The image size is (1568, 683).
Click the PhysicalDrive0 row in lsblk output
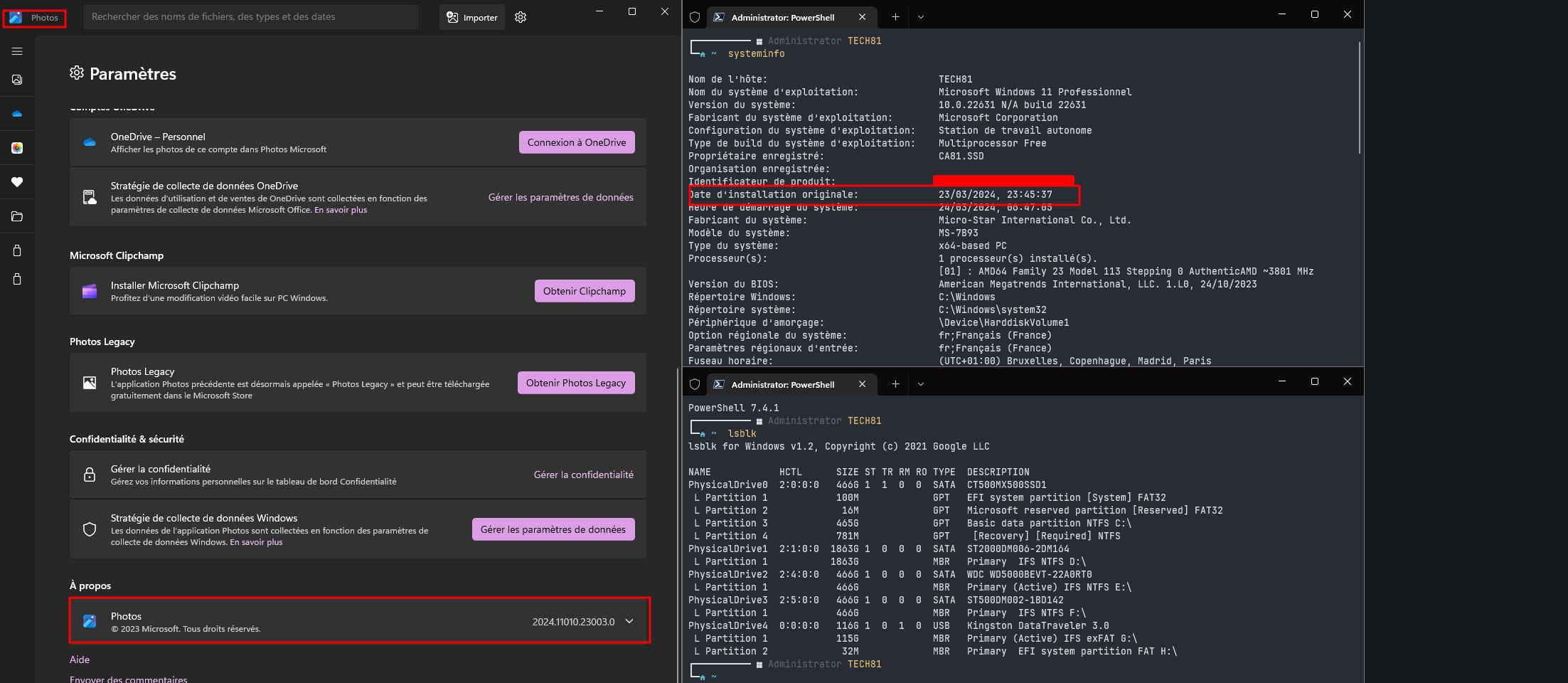pos(867,485)
